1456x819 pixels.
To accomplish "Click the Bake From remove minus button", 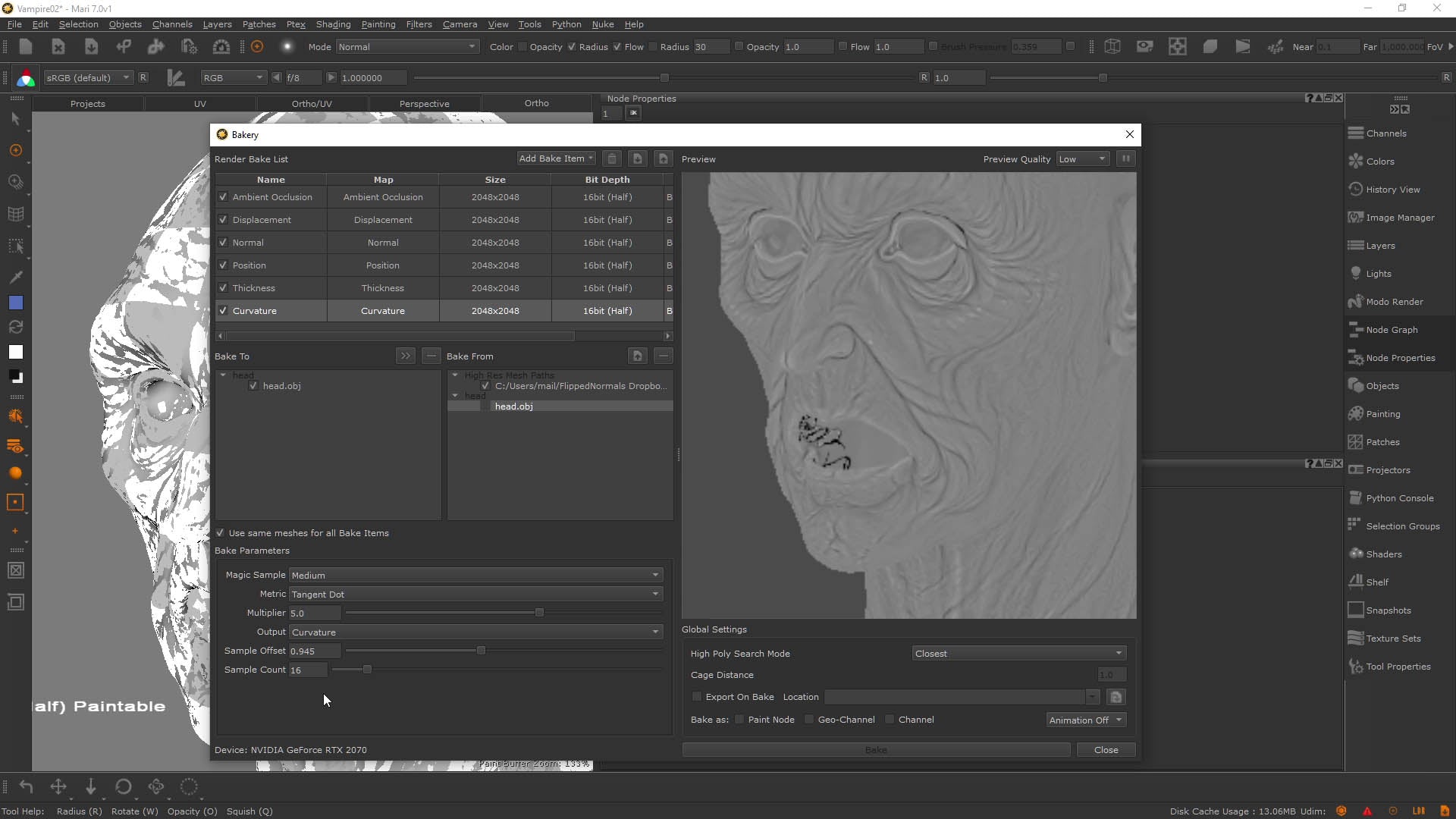I will [x=664, y=356].
